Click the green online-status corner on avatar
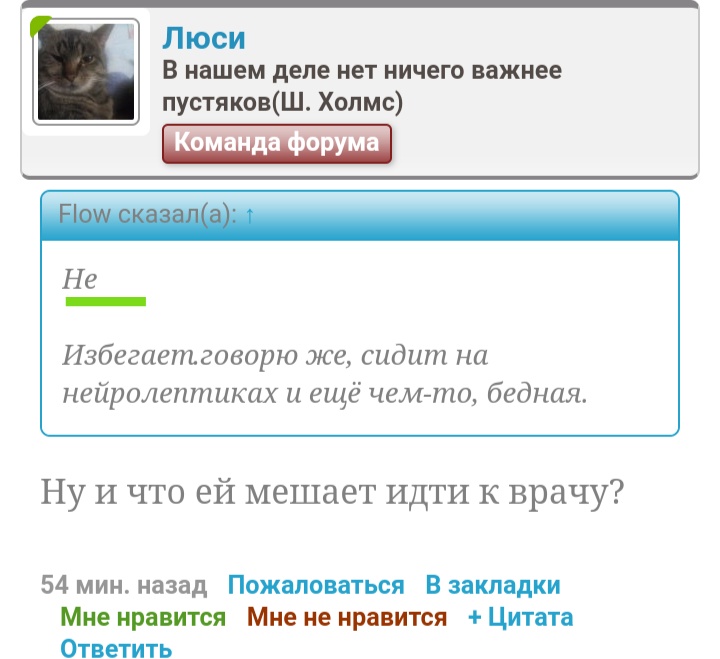Image resolution: width=720 pixels, height=659 pixels. tap(39, 25)
